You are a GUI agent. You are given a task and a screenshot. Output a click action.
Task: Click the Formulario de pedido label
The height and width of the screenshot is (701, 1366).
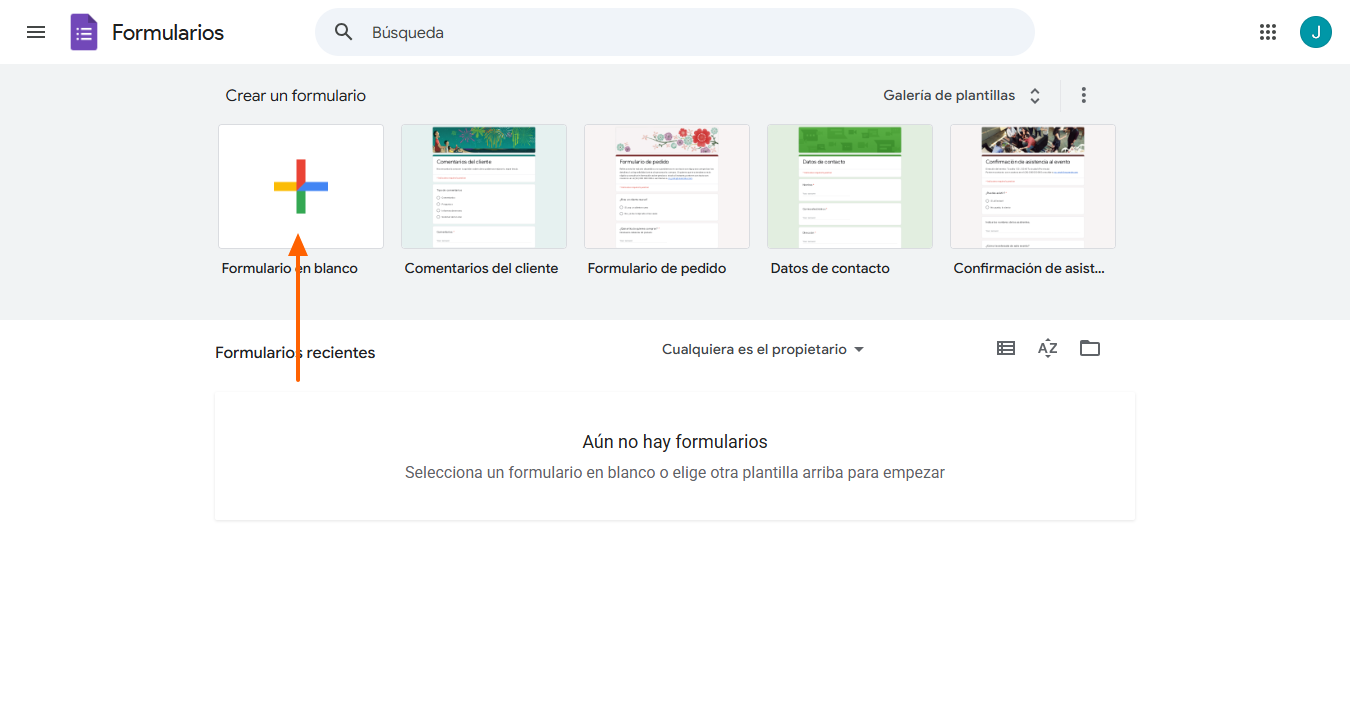click(657, 268)
